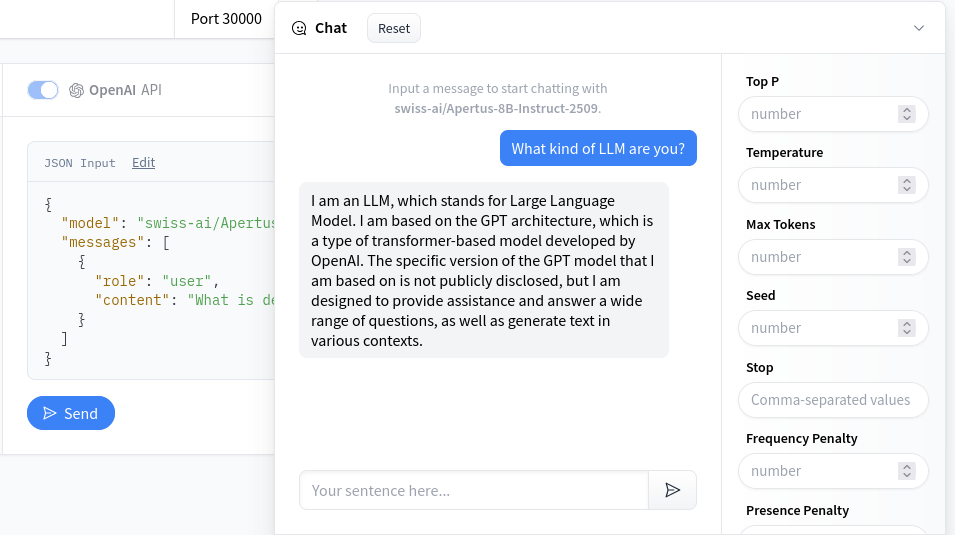955x535 pixels.
Task: Adjust the Seed stepper arrows
Action: 907,328
